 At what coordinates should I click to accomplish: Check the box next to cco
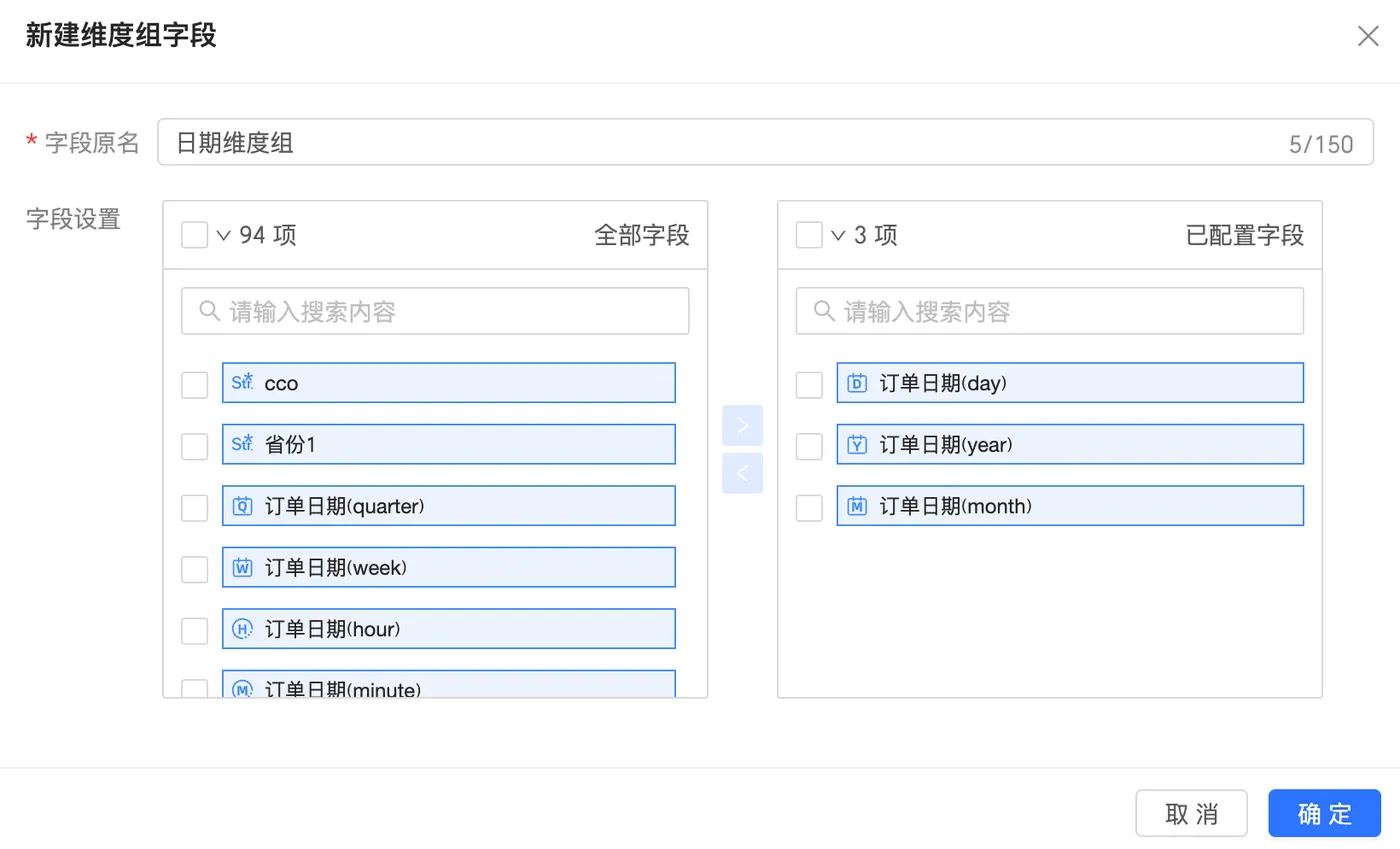pyautogui.click(x=195, y=385)
